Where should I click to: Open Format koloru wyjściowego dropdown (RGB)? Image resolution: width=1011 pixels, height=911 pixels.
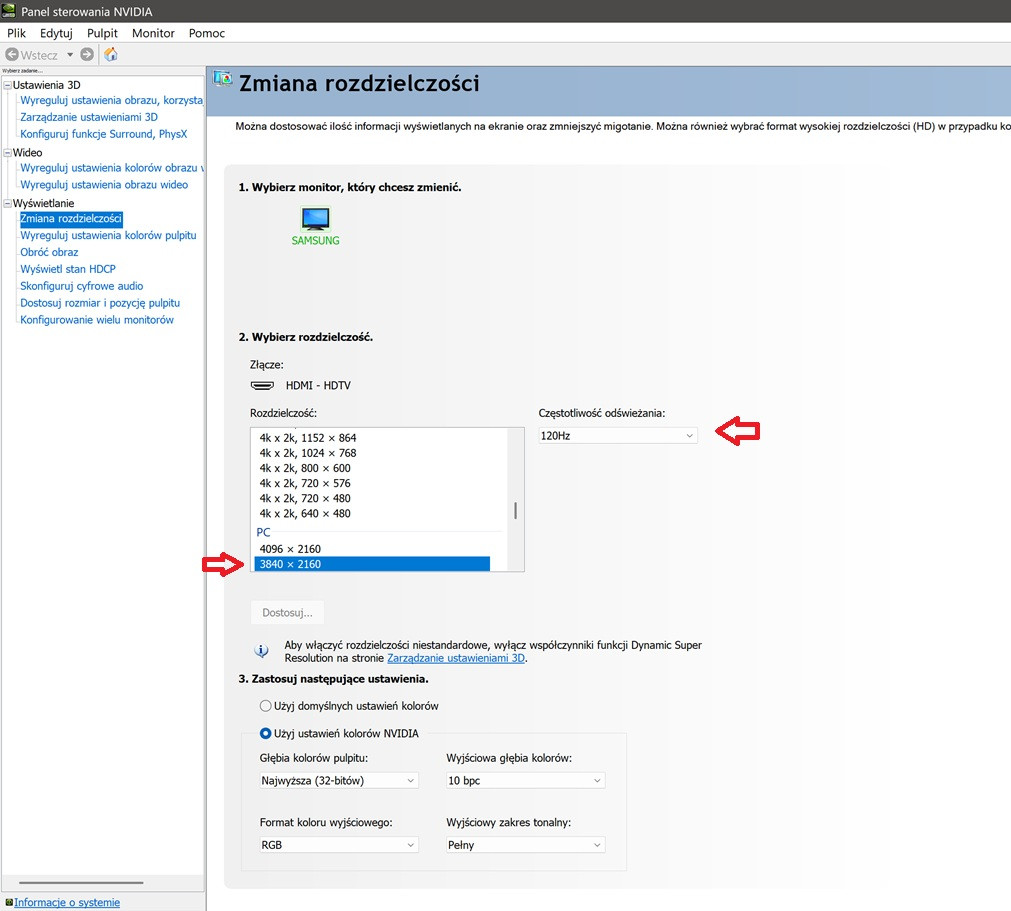click(339, 845)
